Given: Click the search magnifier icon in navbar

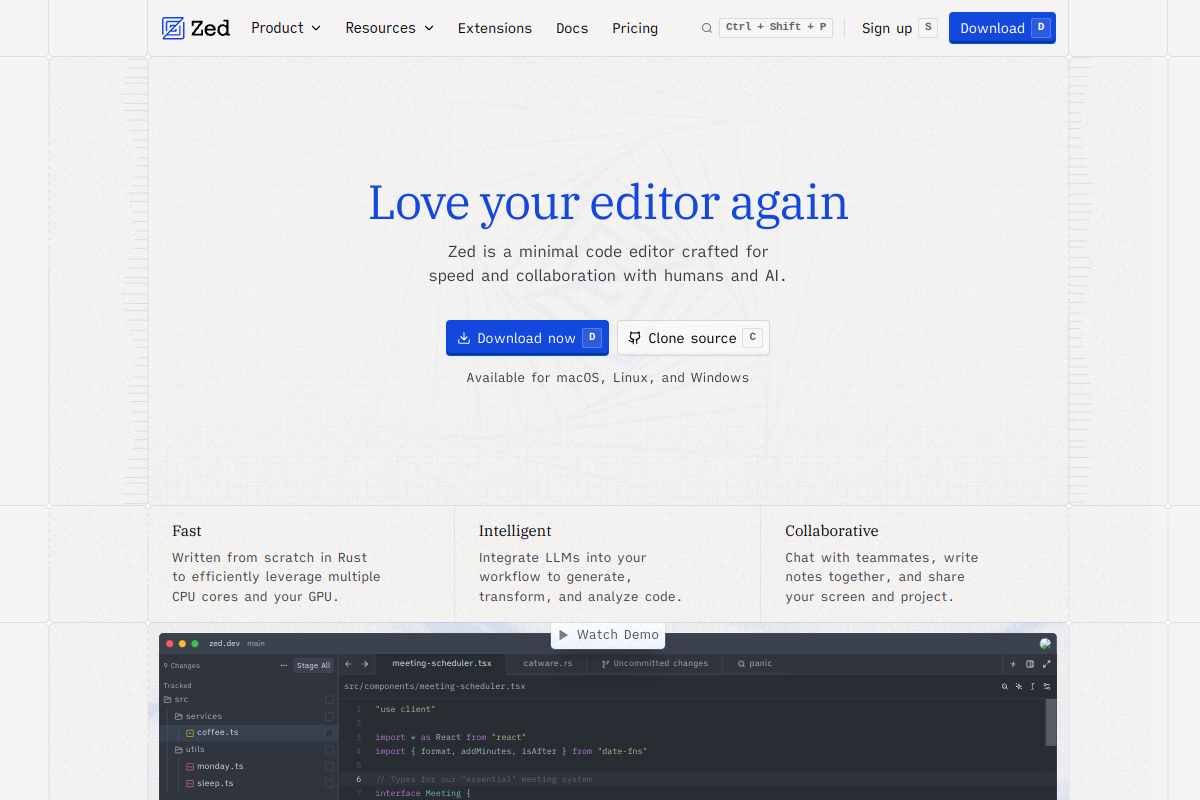Looking at the screenshot, I should coord(707,28).
